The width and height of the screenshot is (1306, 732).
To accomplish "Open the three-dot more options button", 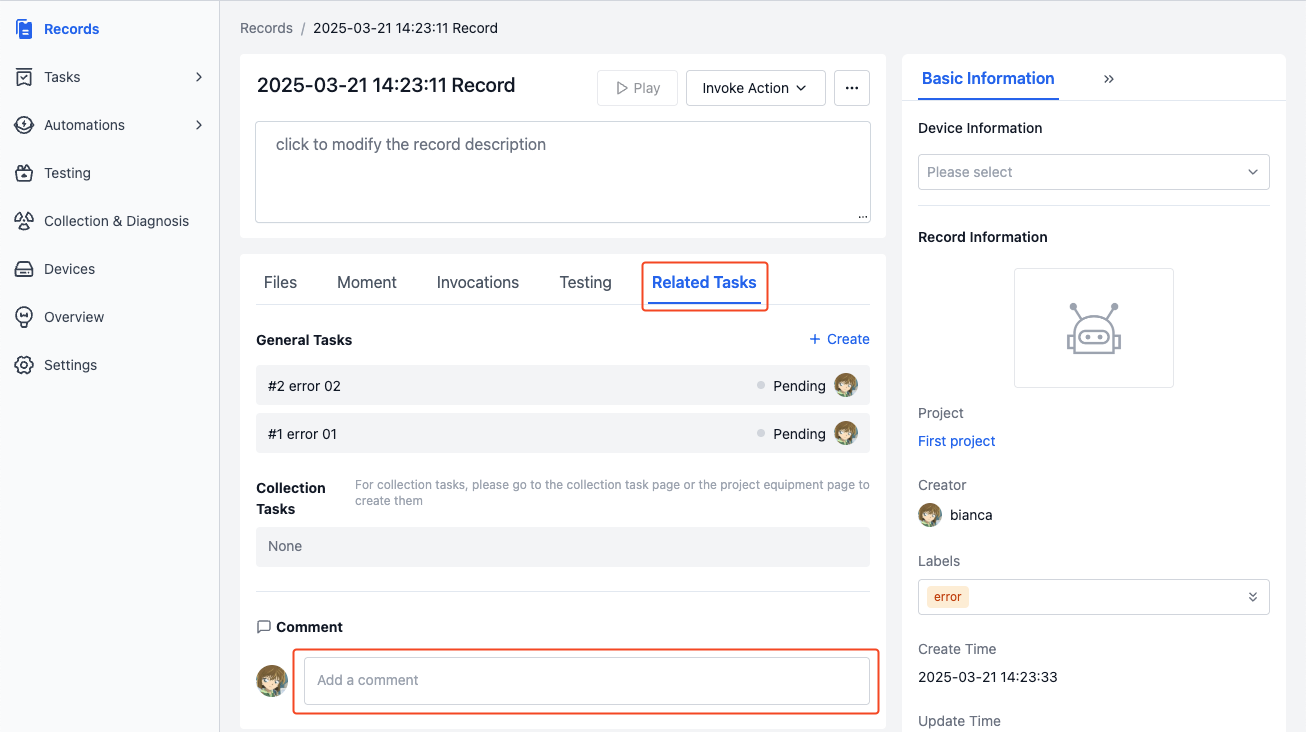I will (852, 88).
